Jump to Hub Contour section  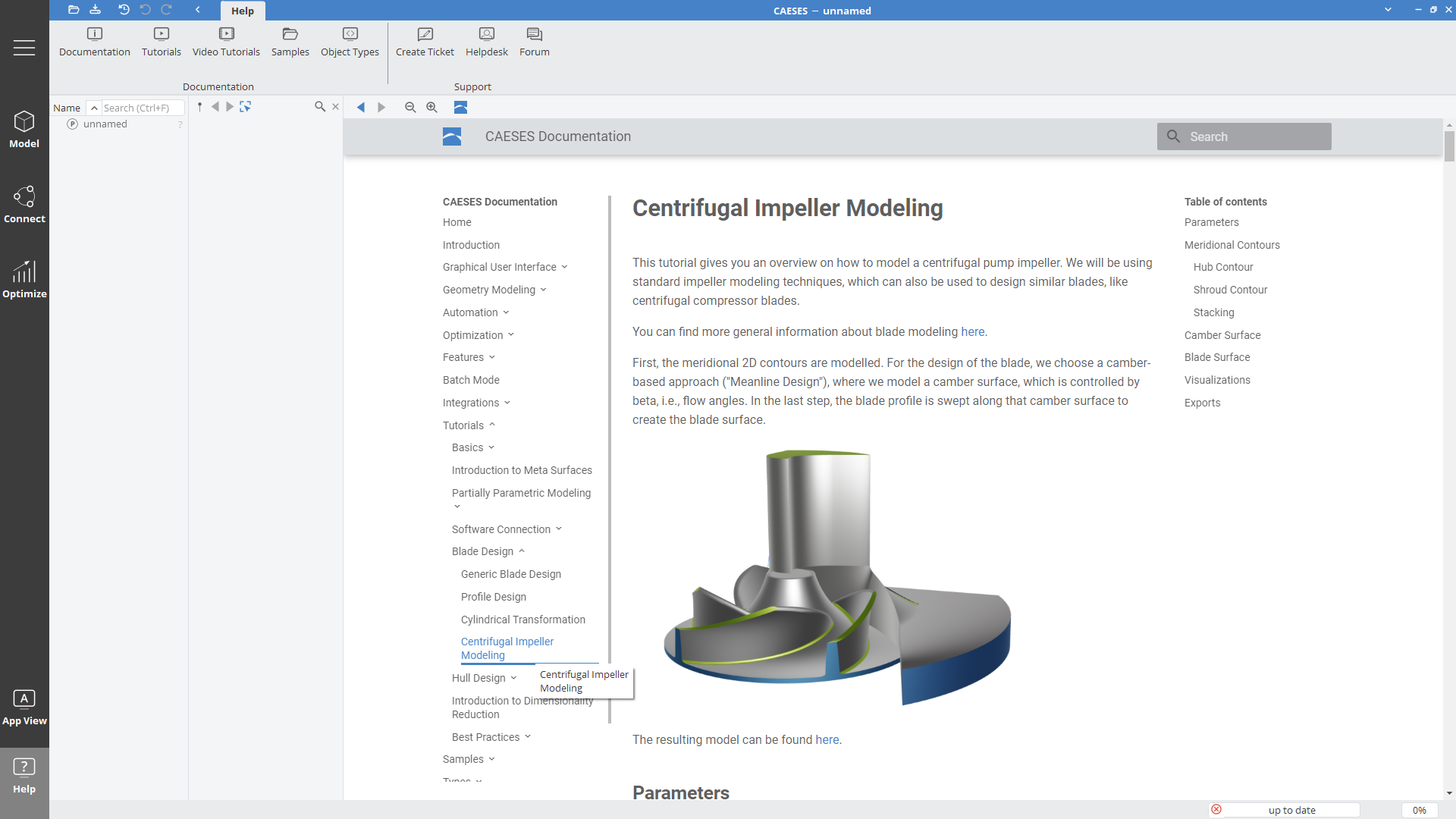tap(1222, 267)
